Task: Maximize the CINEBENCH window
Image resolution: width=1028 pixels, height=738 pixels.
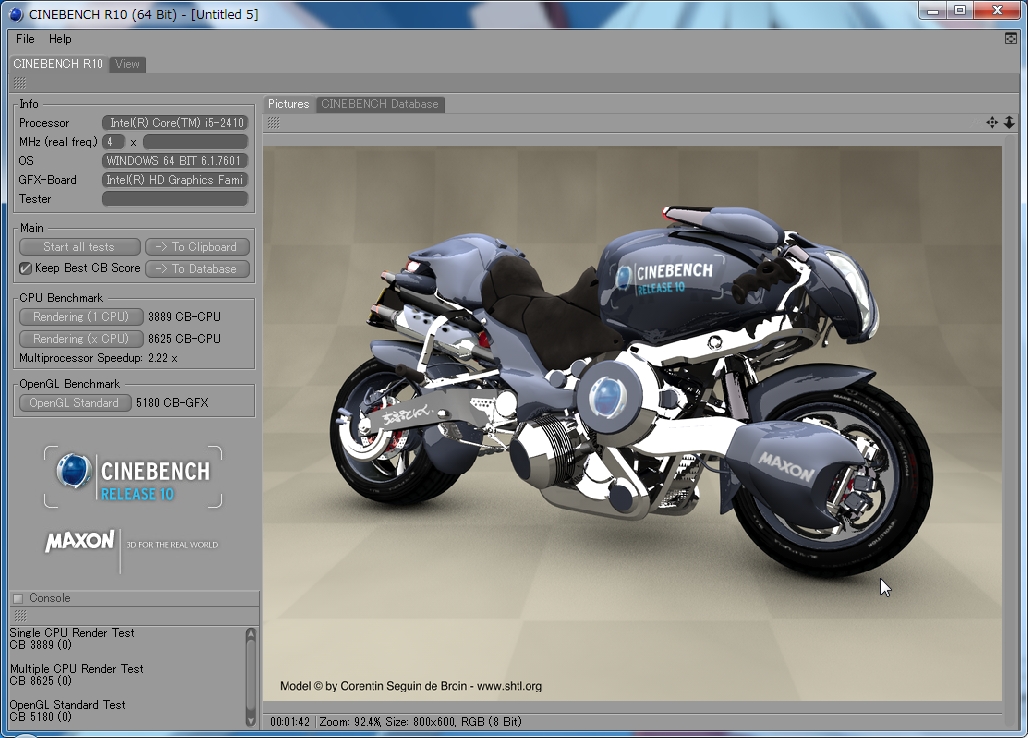Action: tap(960, 10)
